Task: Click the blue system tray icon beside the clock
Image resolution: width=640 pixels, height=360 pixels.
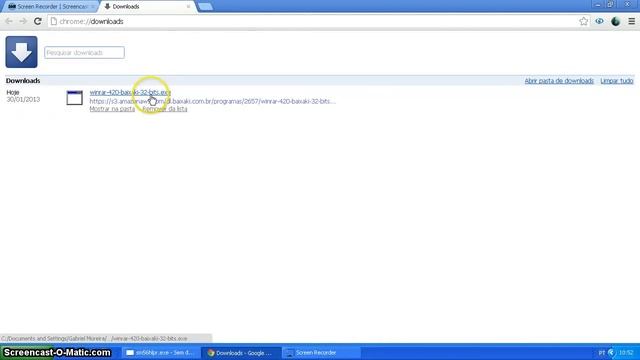Action: pos(611,353)
